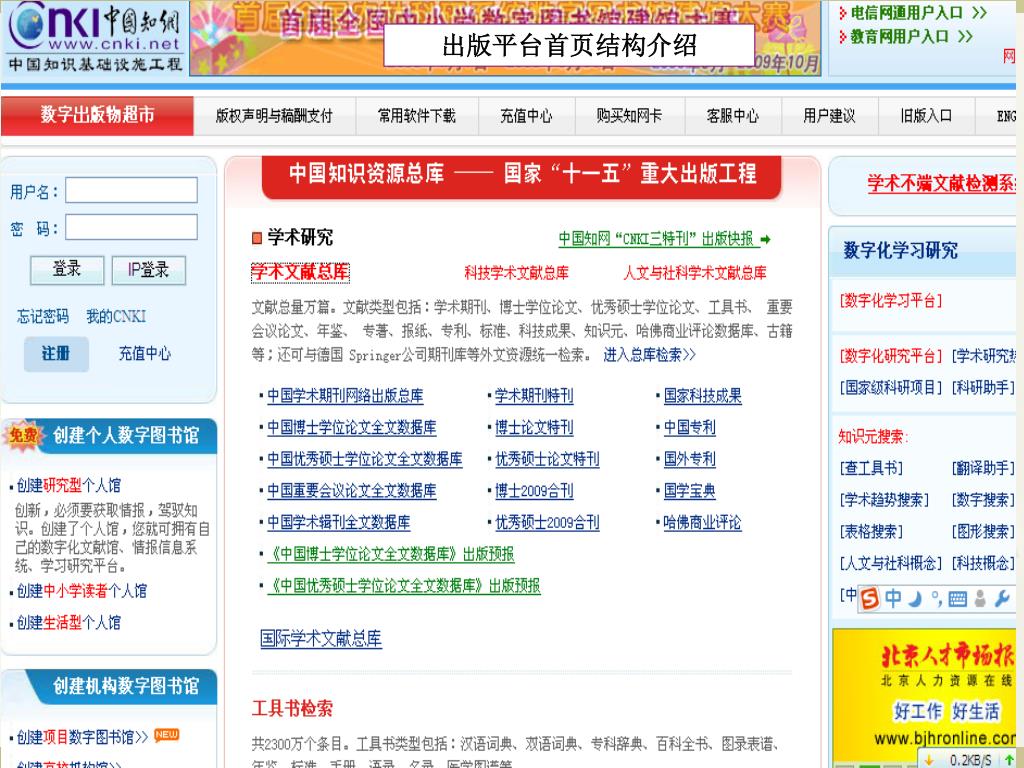Click the 免费 starburst badge
1024x768 pixels.
pyautogui.click(x=22, y=434)
